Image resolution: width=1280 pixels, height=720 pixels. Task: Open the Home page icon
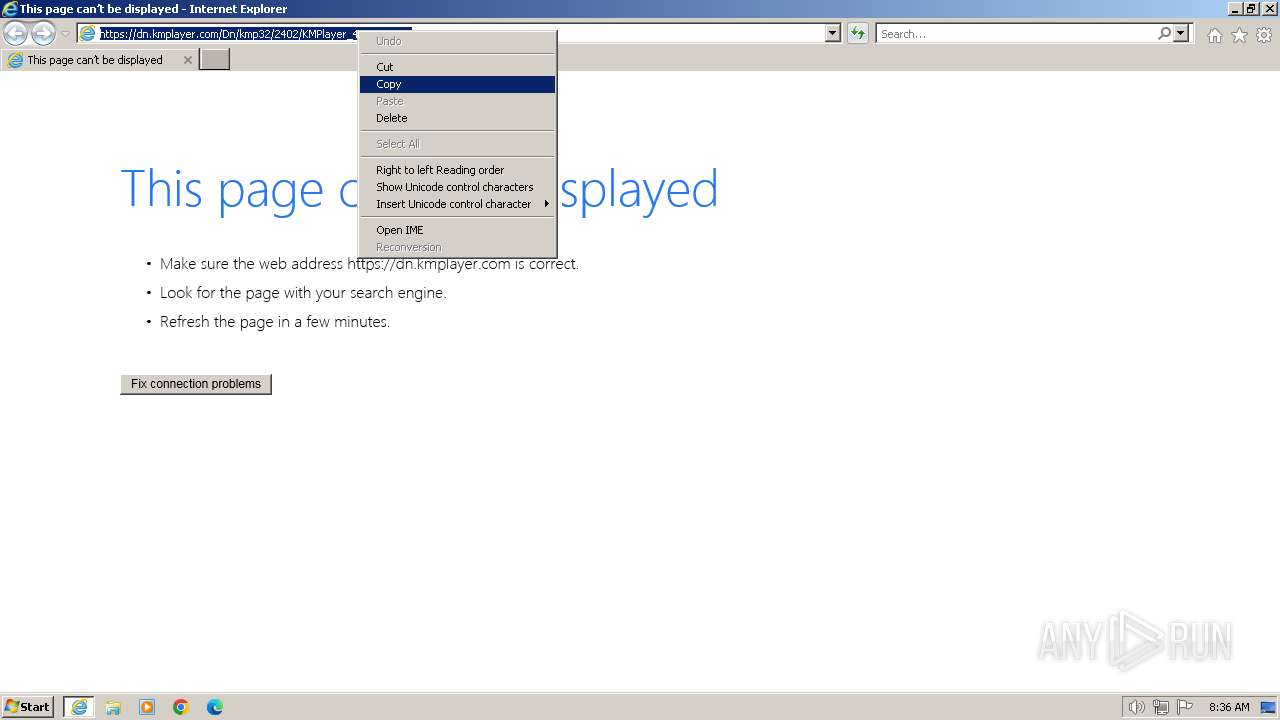(1214, 35)
